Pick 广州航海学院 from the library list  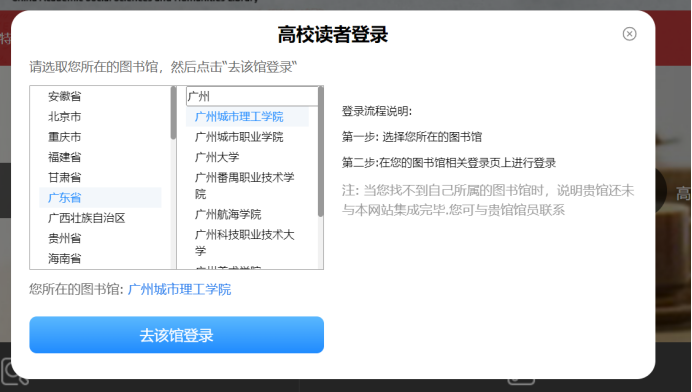click(247, 215)
